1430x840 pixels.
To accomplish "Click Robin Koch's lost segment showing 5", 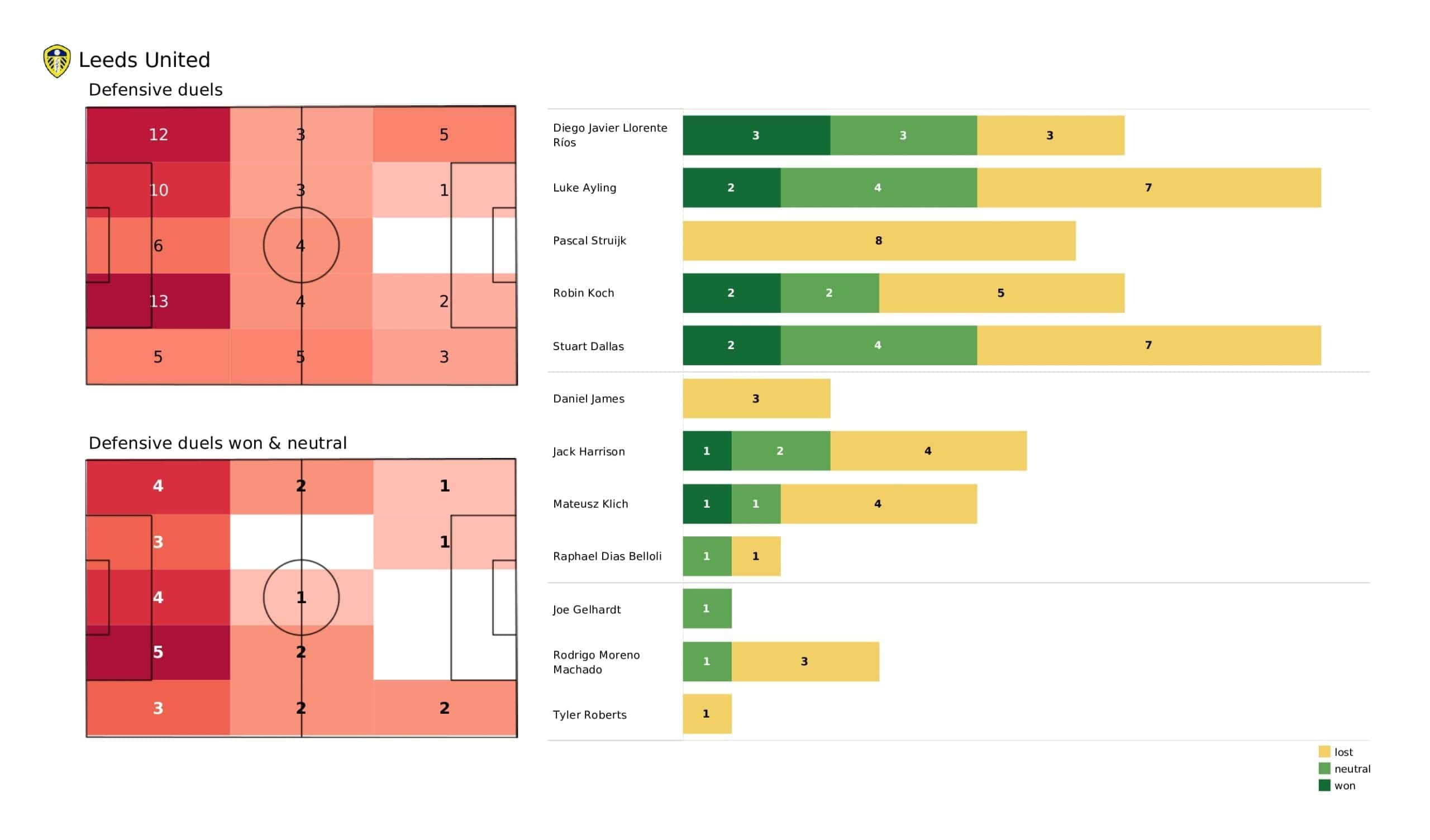I will pos(1002,293).
